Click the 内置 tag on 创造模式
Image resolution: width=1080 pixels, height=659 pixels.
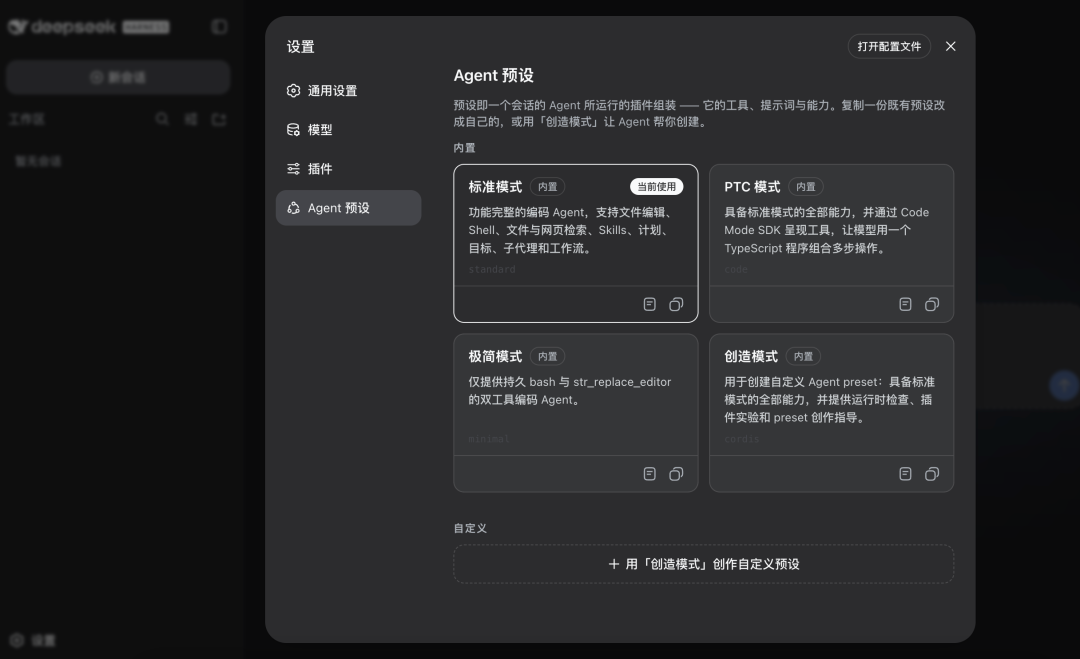(803, 356)
